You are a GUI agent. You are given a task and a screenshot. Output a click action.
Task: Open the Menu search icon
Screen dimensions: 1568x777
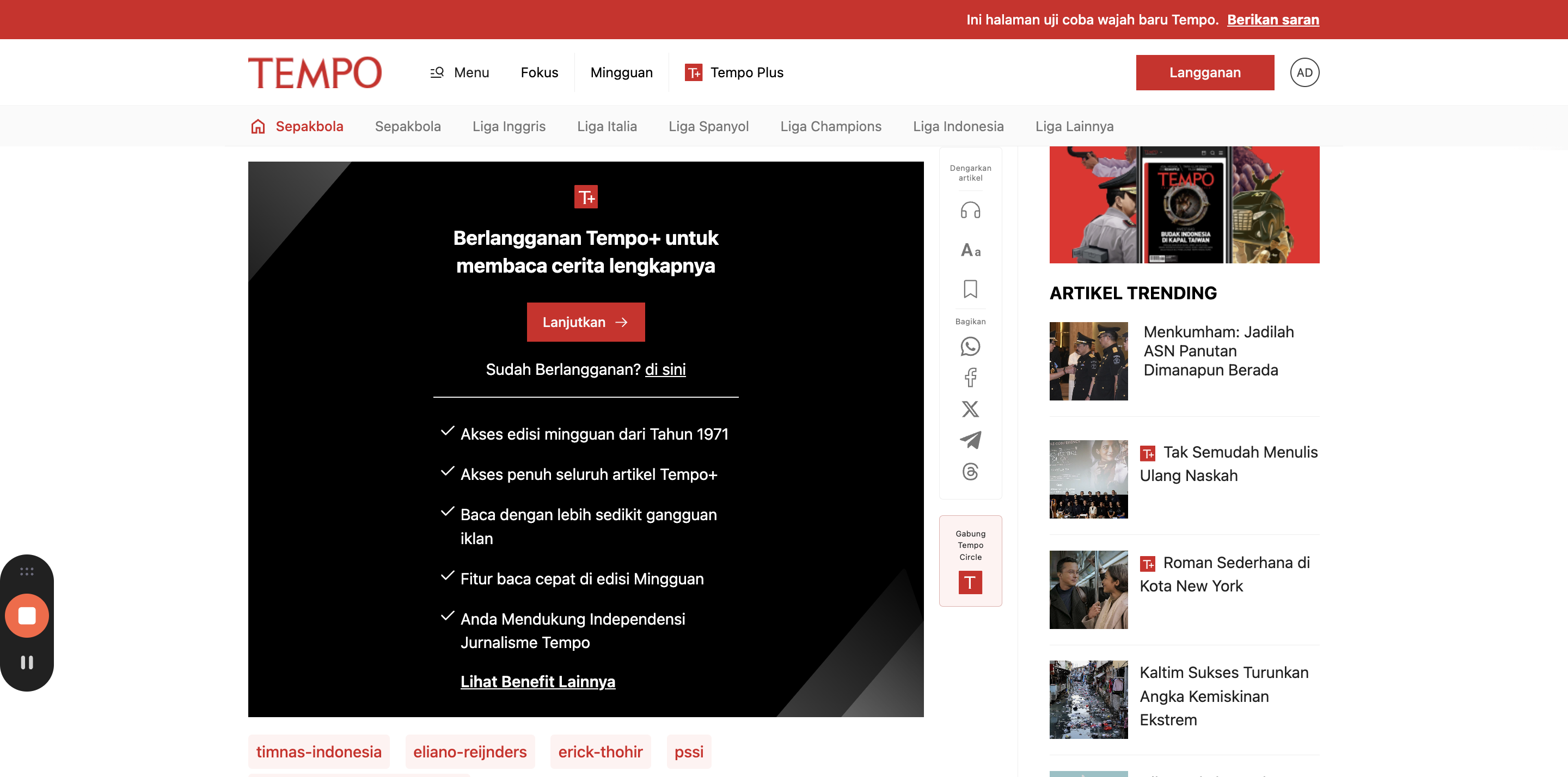pos(437,72)
